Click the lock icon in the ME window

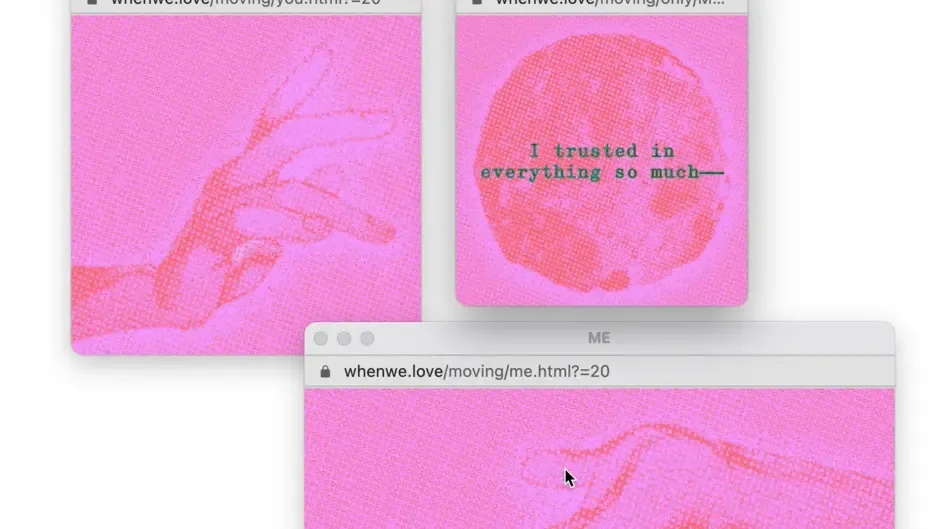point(325,372)
